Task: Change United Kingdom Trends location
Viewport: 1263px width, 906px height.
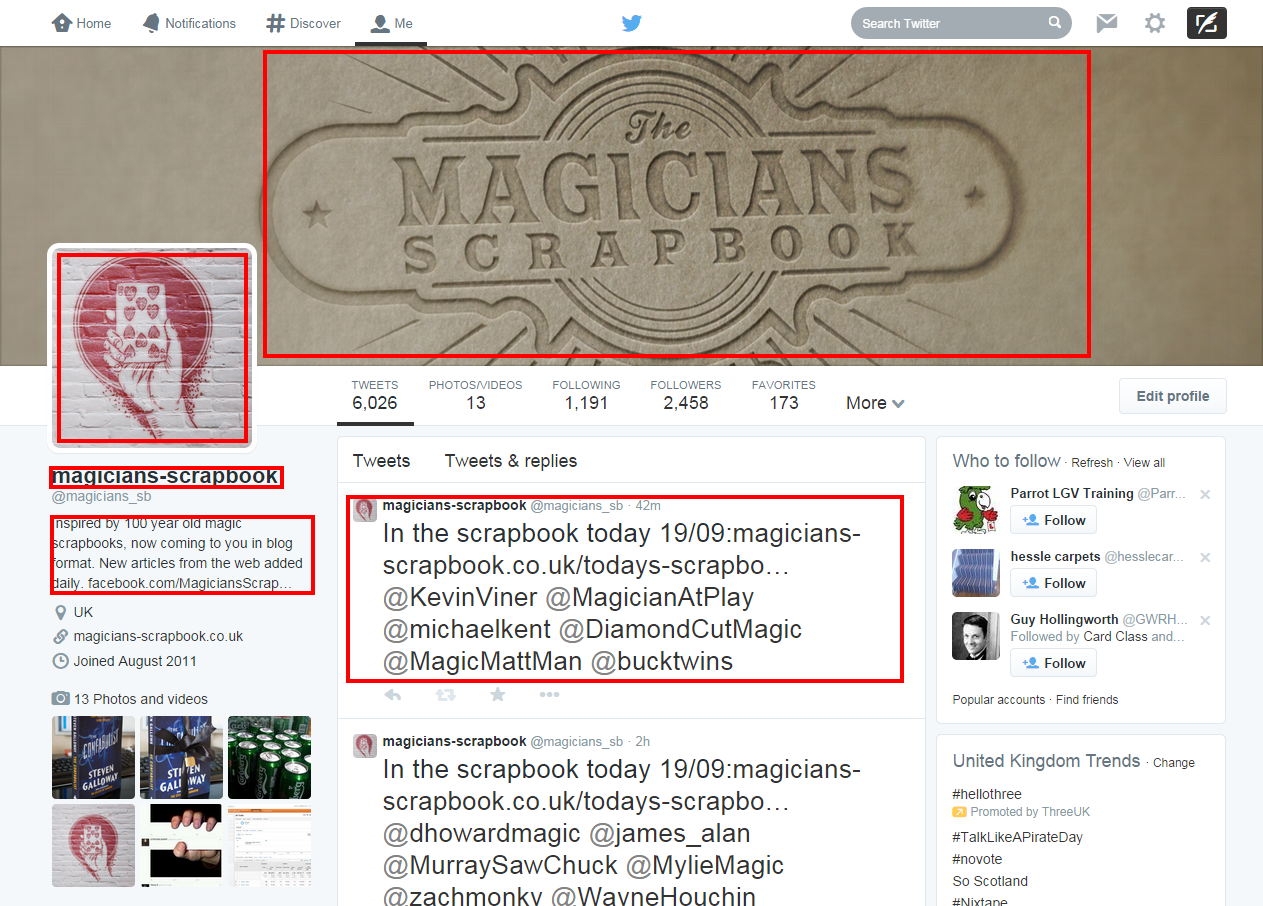Action: point(1174,762)
